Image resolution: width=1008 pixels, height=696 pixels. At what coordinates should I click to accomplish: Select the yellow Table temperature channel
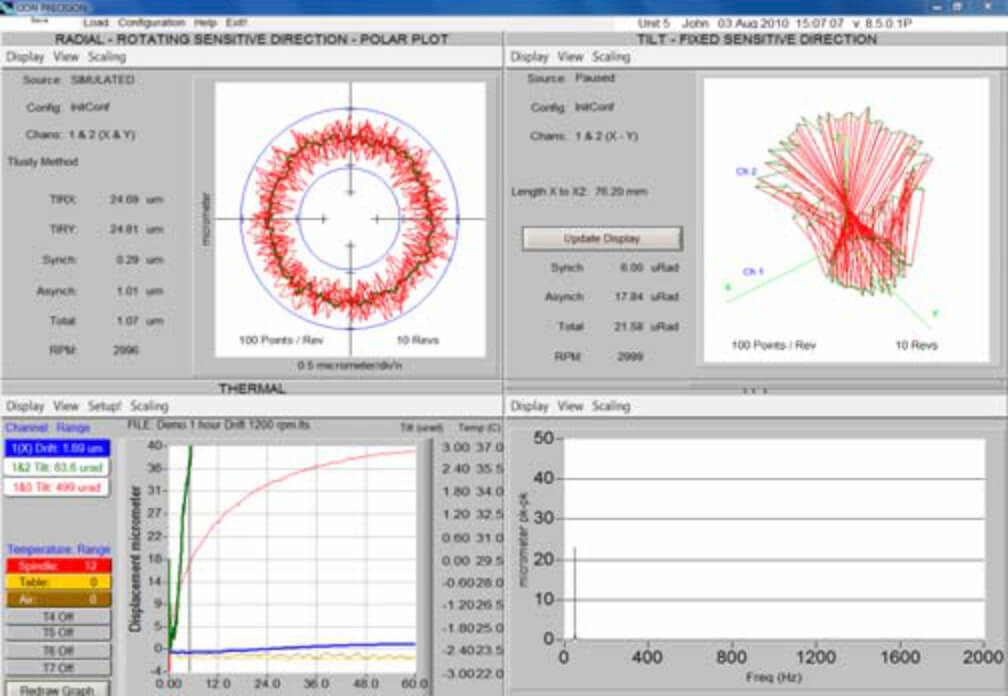58,582
